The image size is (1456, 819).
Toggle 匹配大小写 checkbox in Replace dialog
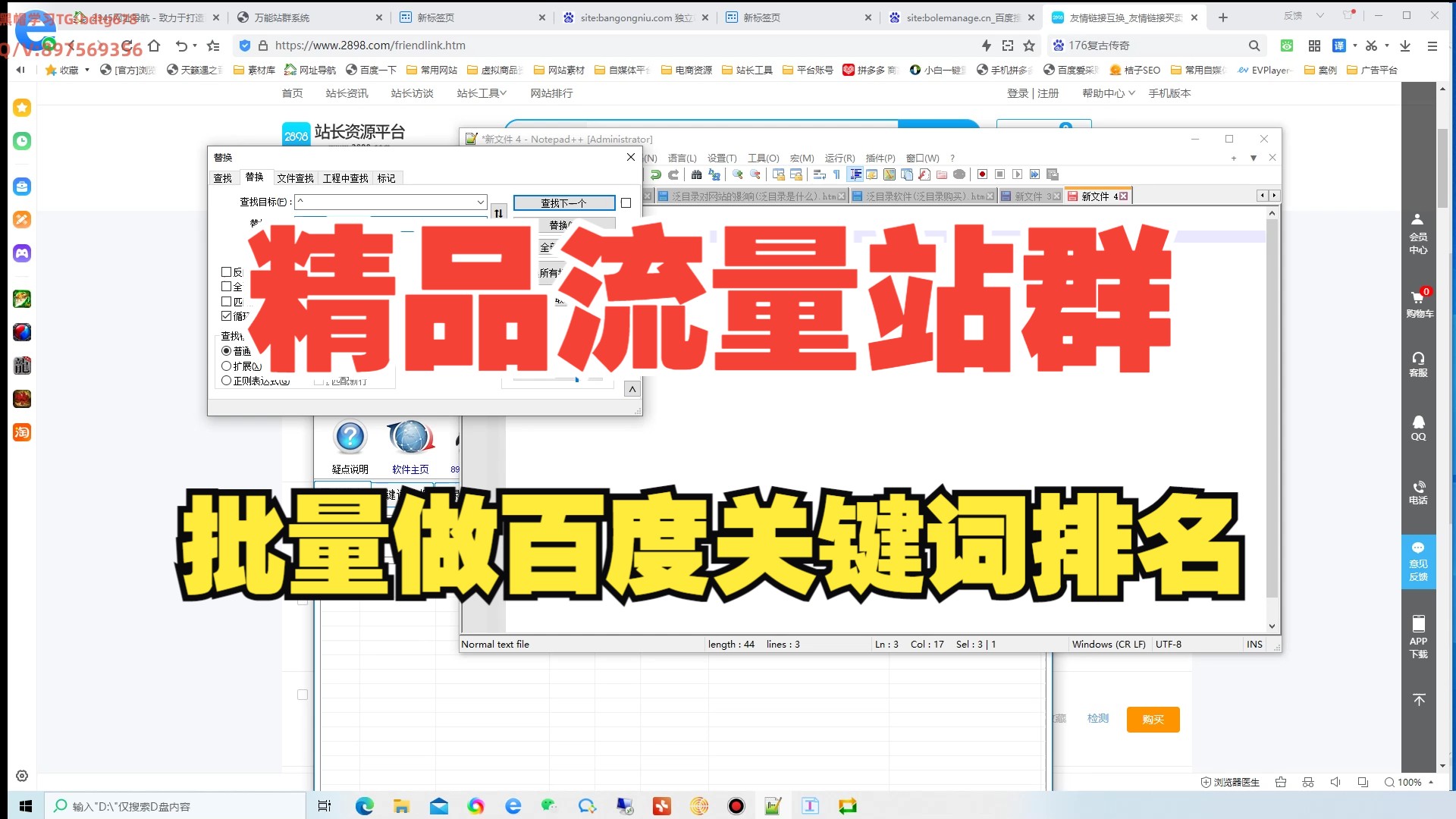pyautogui.click(x=226, y=301)
